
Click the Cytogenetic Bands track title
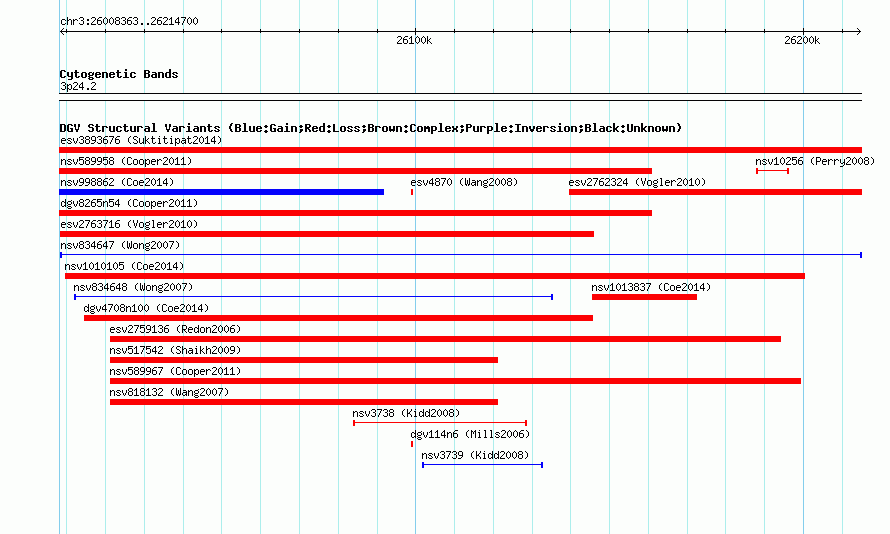click(119, 74)
